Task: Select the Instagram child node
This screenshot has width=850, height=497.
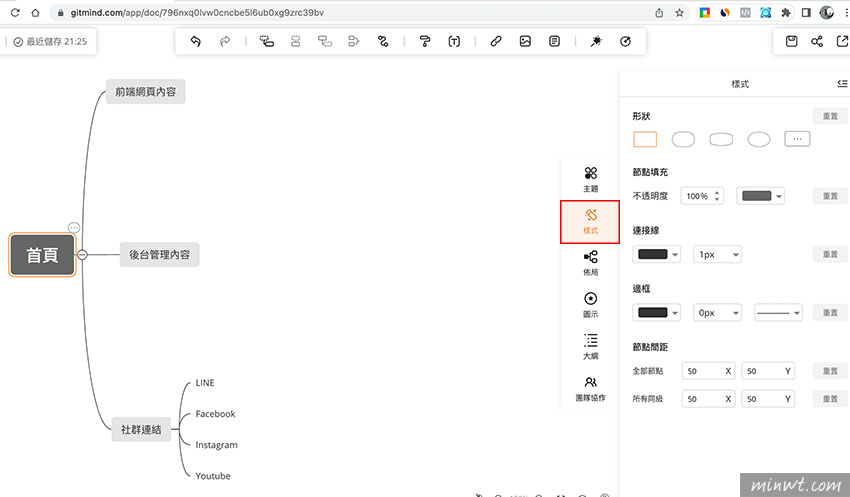Action: [216, 445]
